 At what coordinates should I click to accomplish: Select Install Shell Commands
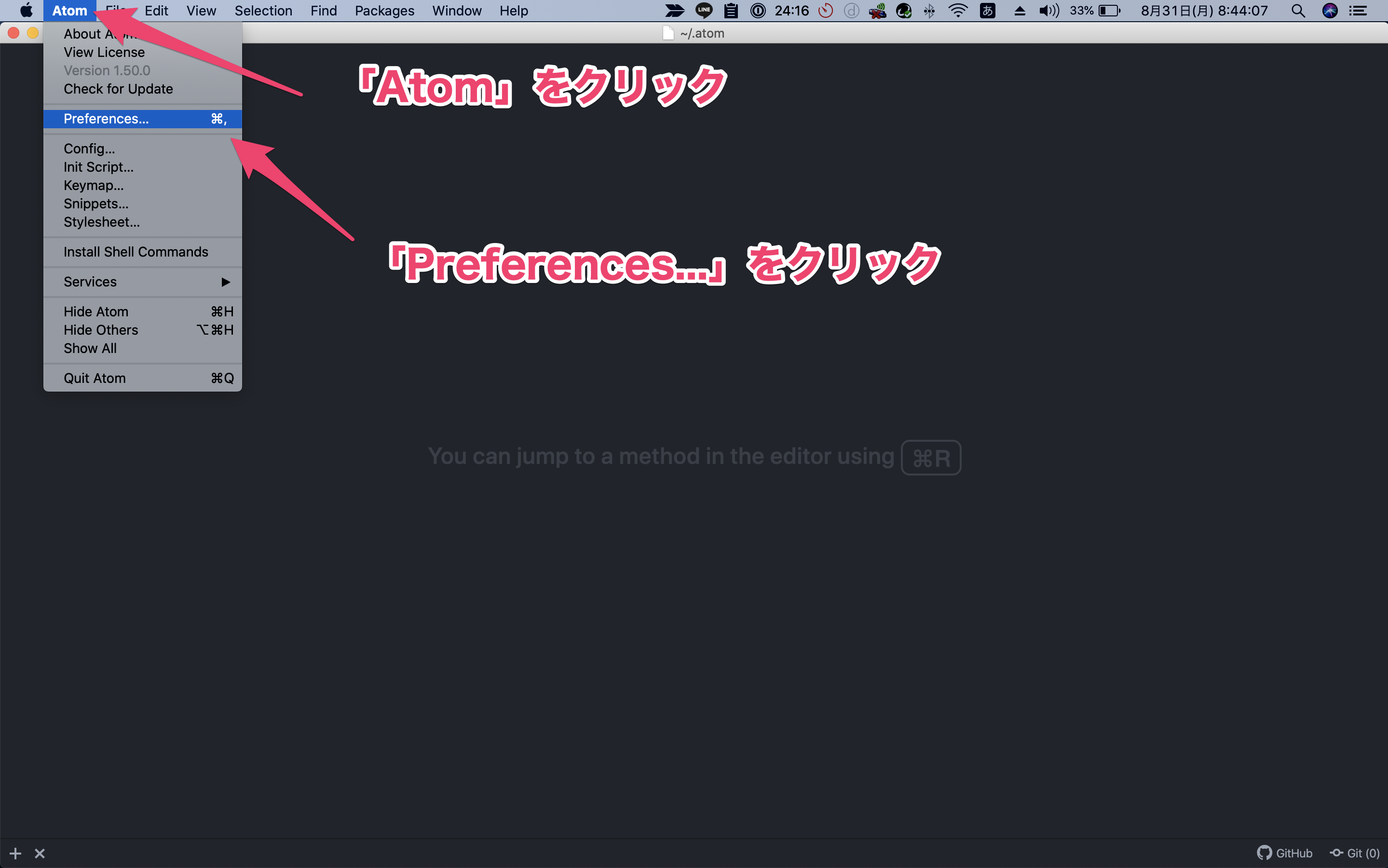coord(136,252)
